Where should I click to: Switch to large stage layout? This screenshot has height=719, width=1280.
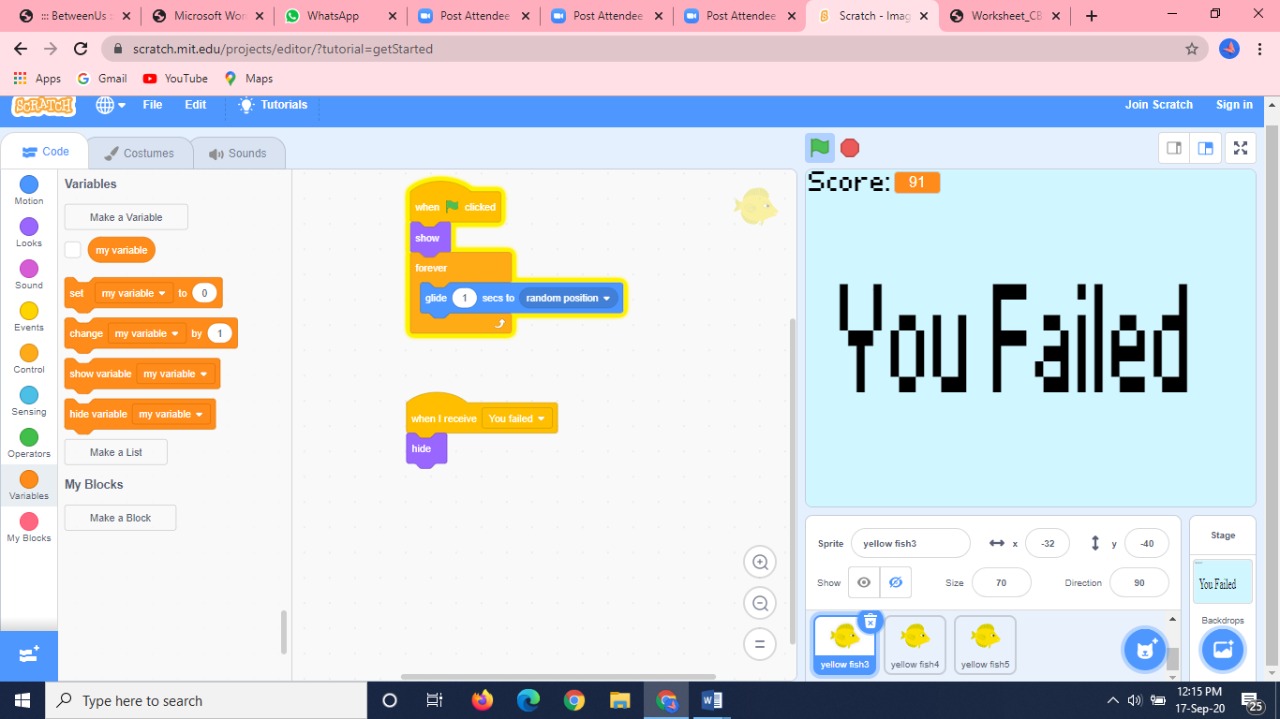pyautogui.click(x=1205, y=148)
